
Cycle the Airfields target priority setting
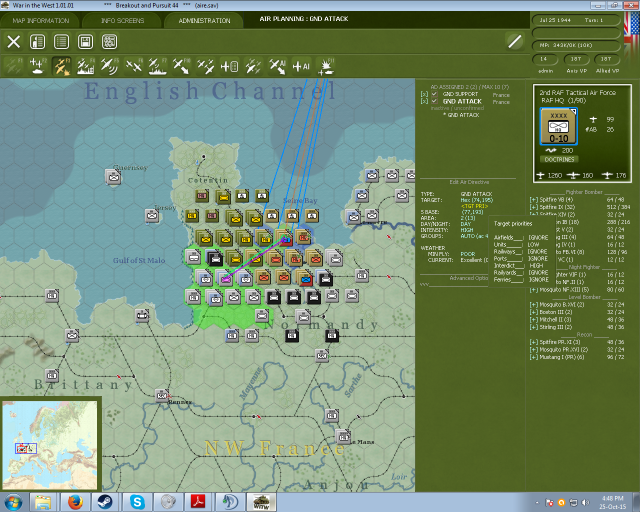pyautogui.click(x=538, y=238)
